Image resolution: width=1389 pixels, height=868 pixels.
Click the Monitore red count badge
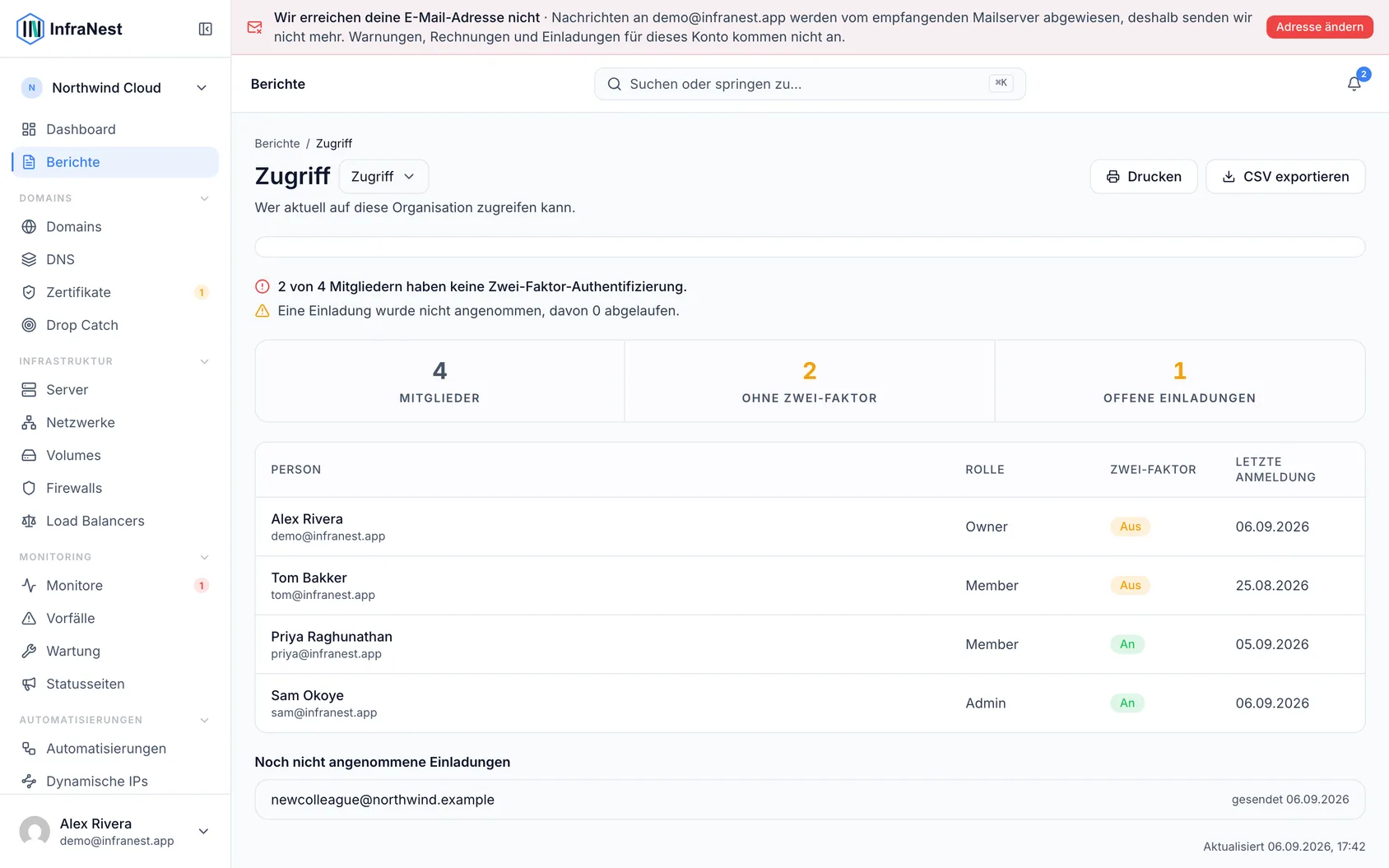point(202,585)
